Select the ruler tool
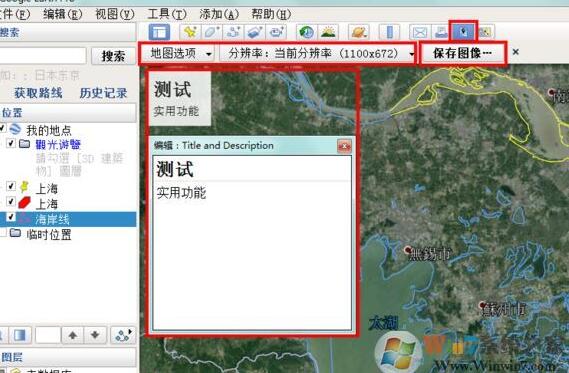This screenshot has width=569, height=373. tap(389, 32)
